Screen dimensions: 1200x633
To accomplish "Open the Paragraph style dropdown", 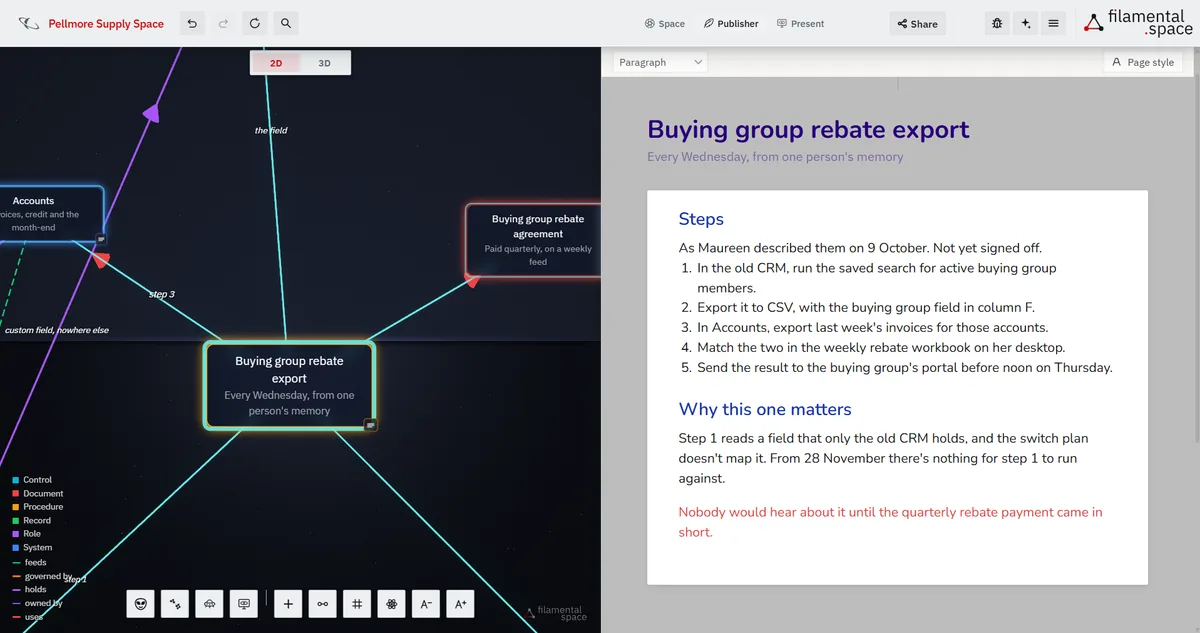I will (x=661, y=62).
